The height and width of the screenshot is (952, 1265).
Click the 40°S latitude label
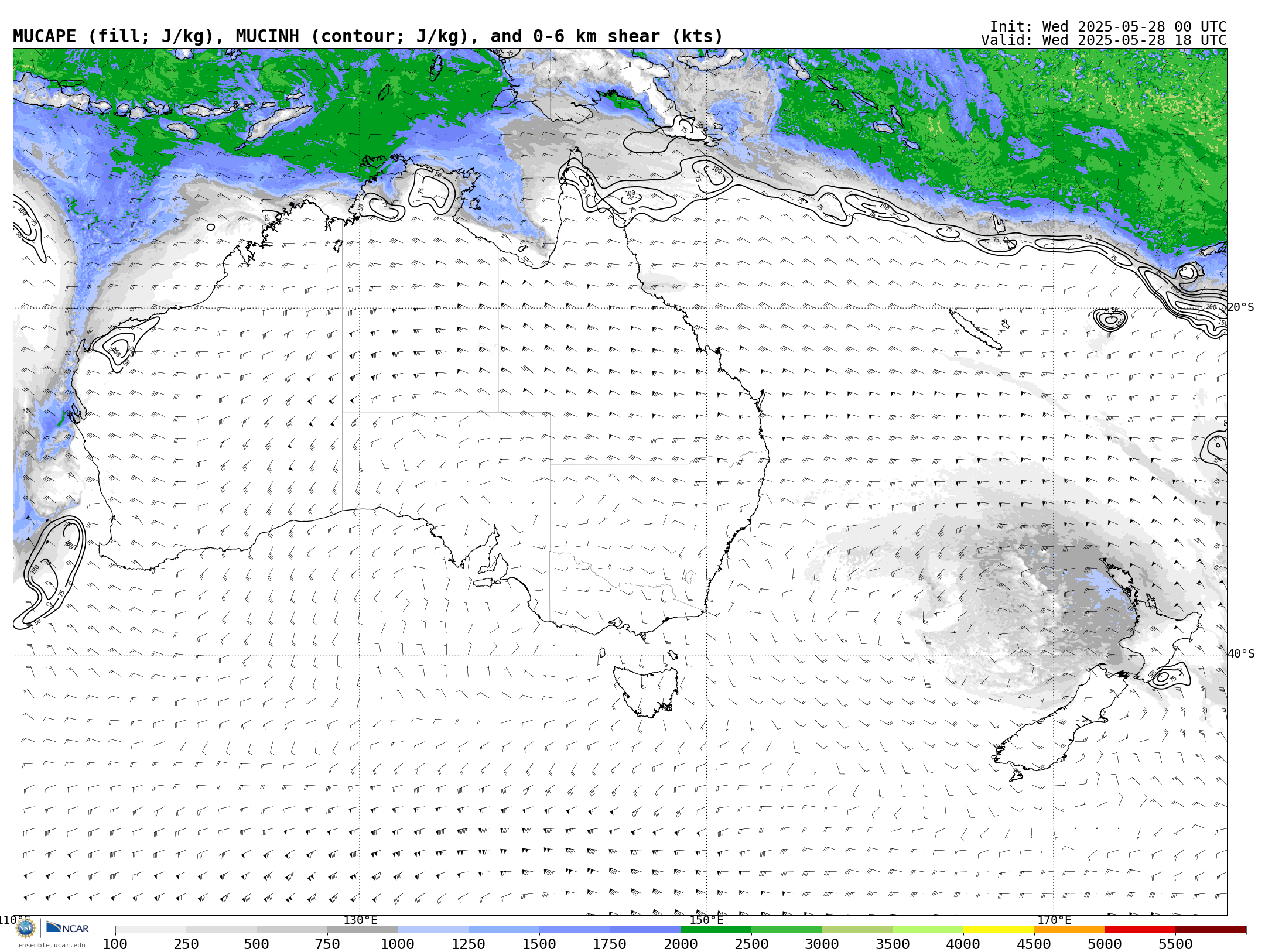point(1241,654)
